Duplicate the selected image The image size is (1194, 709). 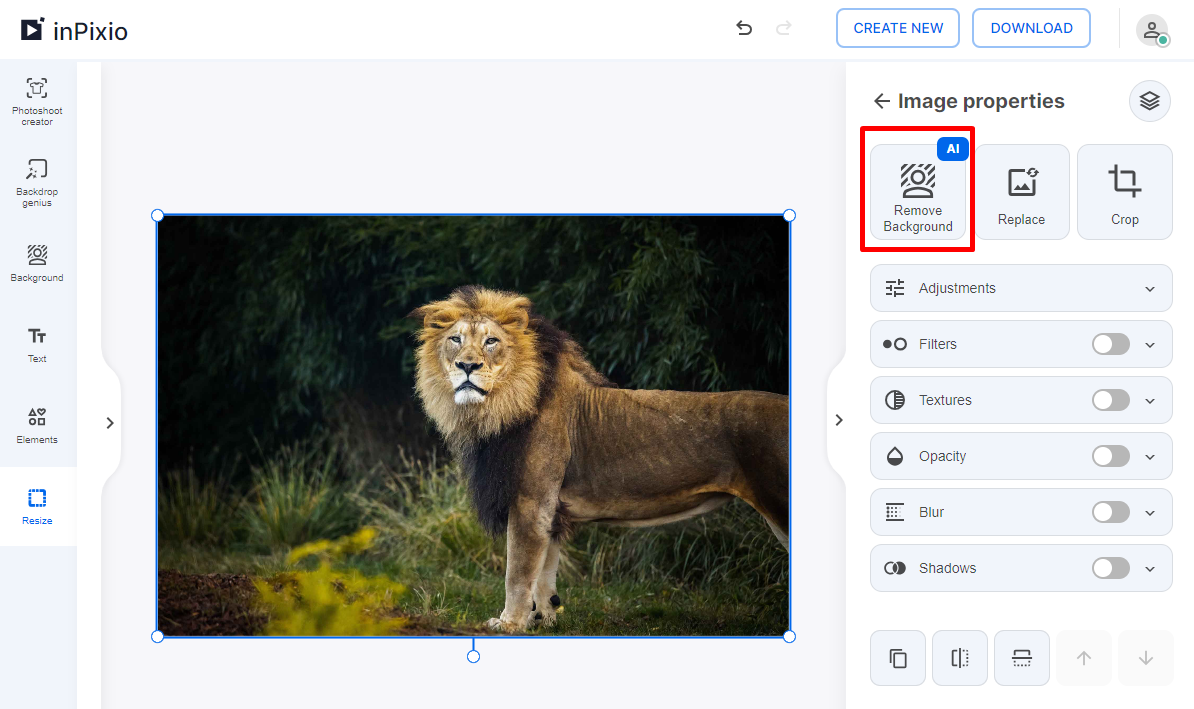coord(897,658)
